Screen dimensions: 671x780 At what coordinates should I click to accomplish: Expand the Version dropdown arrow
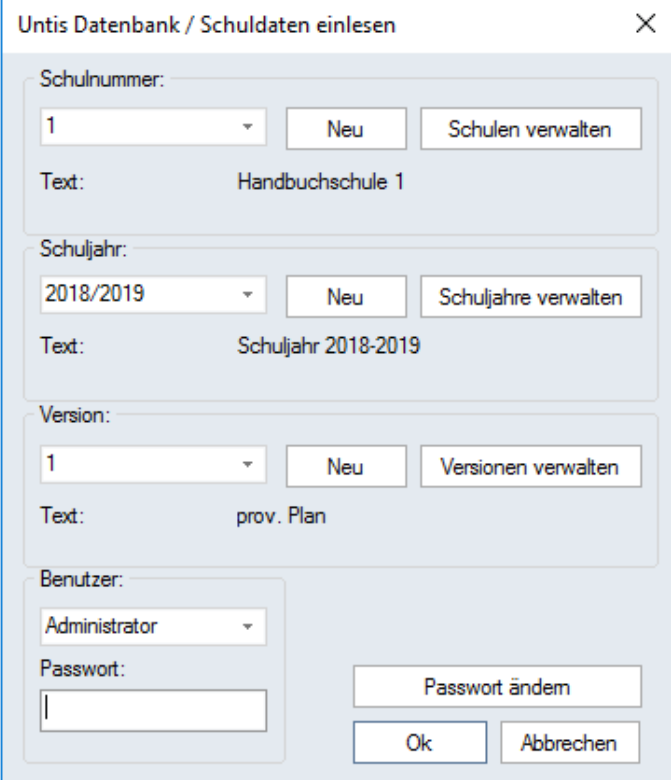tap(248, 465)
